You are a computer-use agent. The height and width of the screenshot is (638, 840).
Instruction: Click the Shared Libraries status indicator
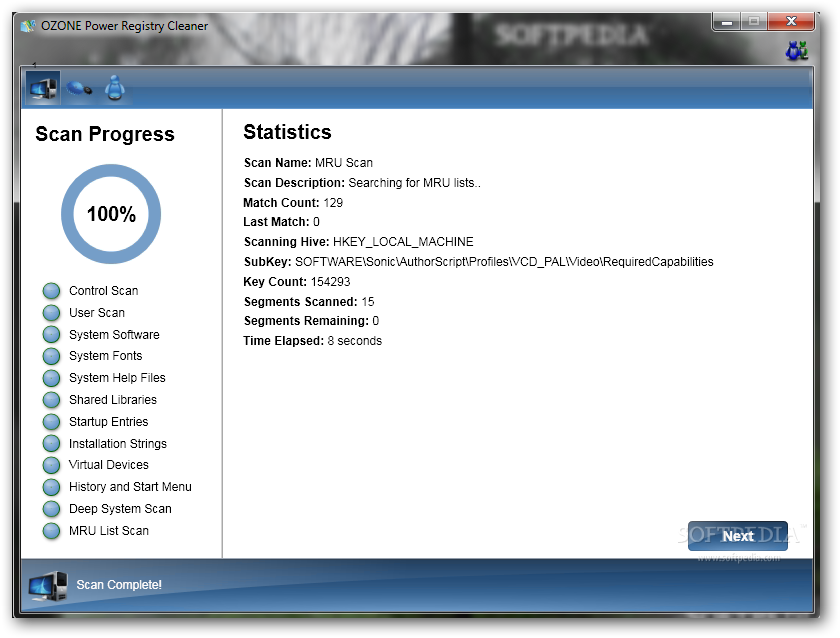tap(51, 400)
